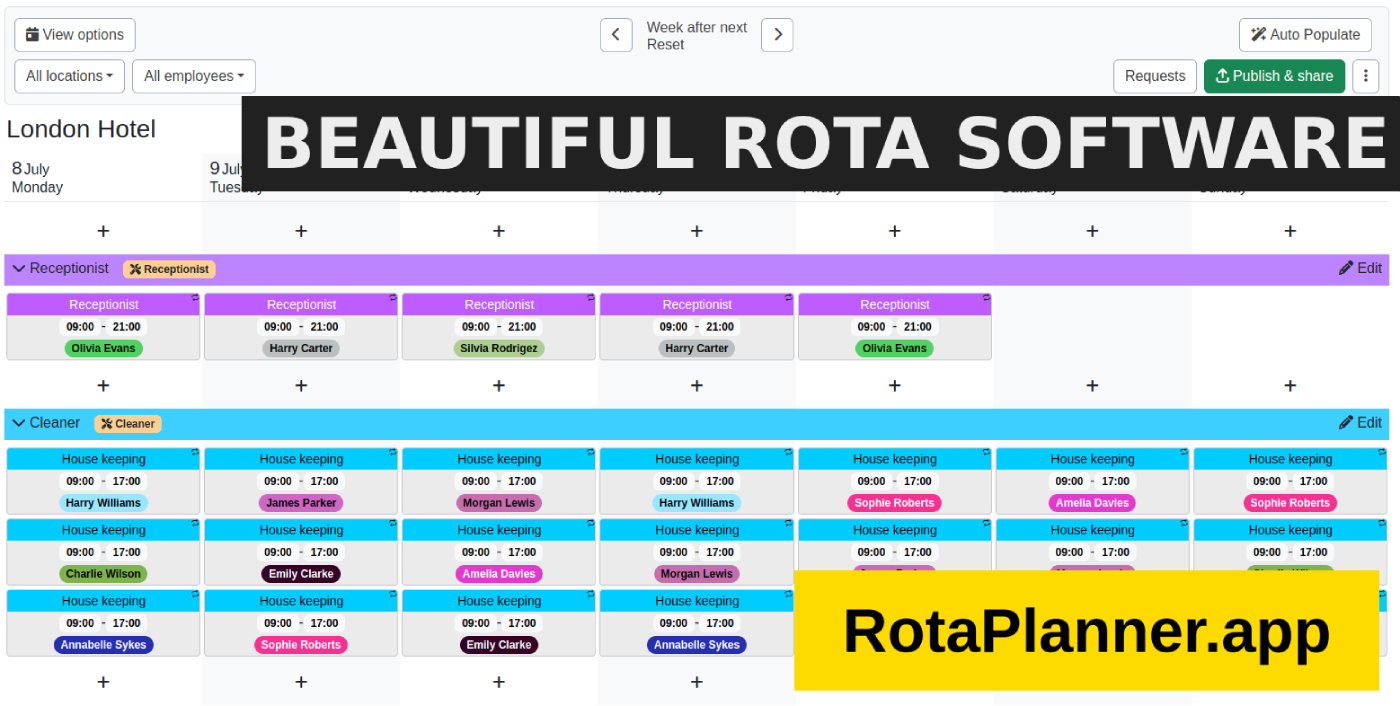Screen dimensions: 1400x706
Task: Open House keeping title on James Parker shift
Action: [x=301, y=459]
